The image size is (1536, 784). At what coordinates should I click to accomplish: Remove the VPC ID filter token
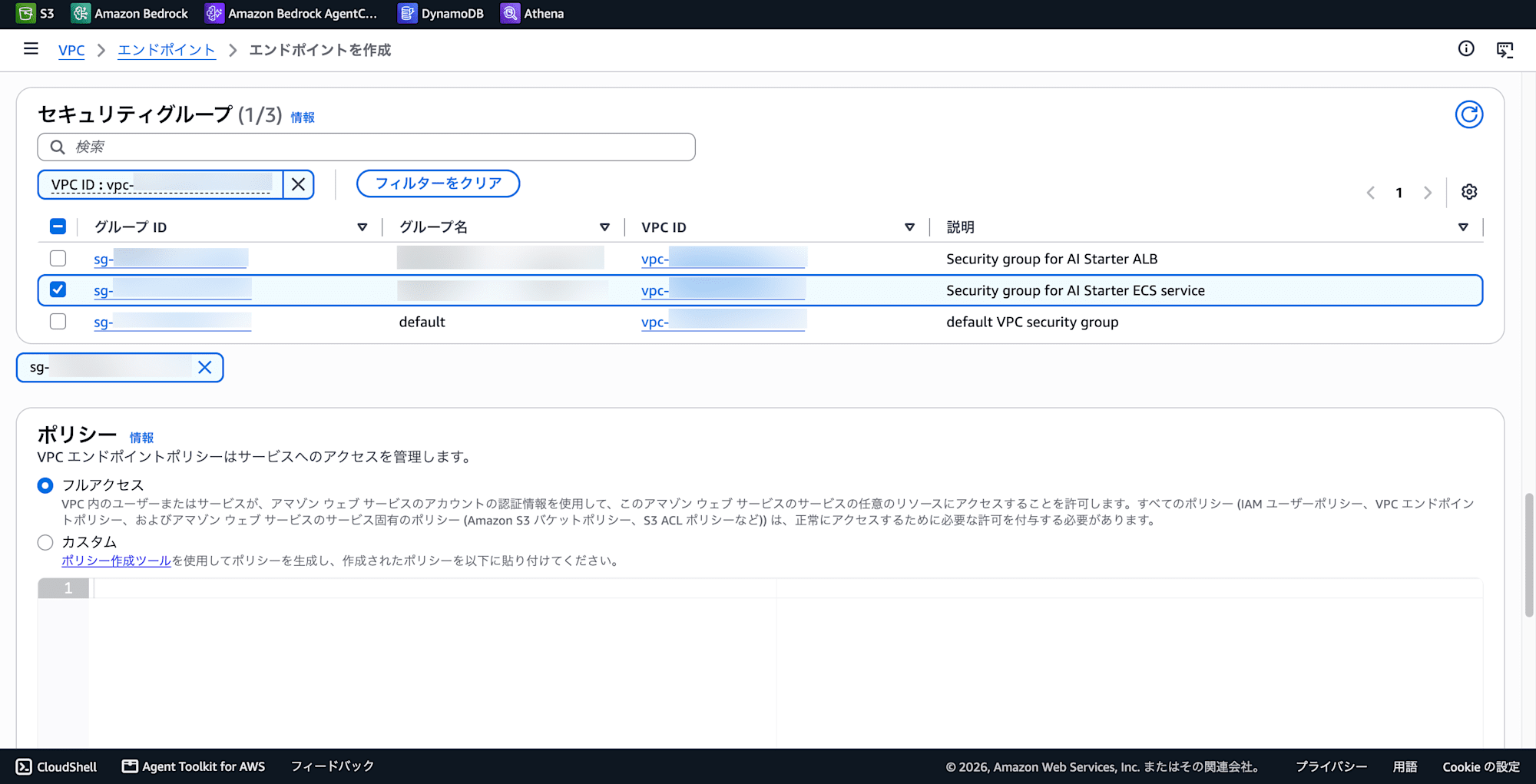[x=299, y=184]
